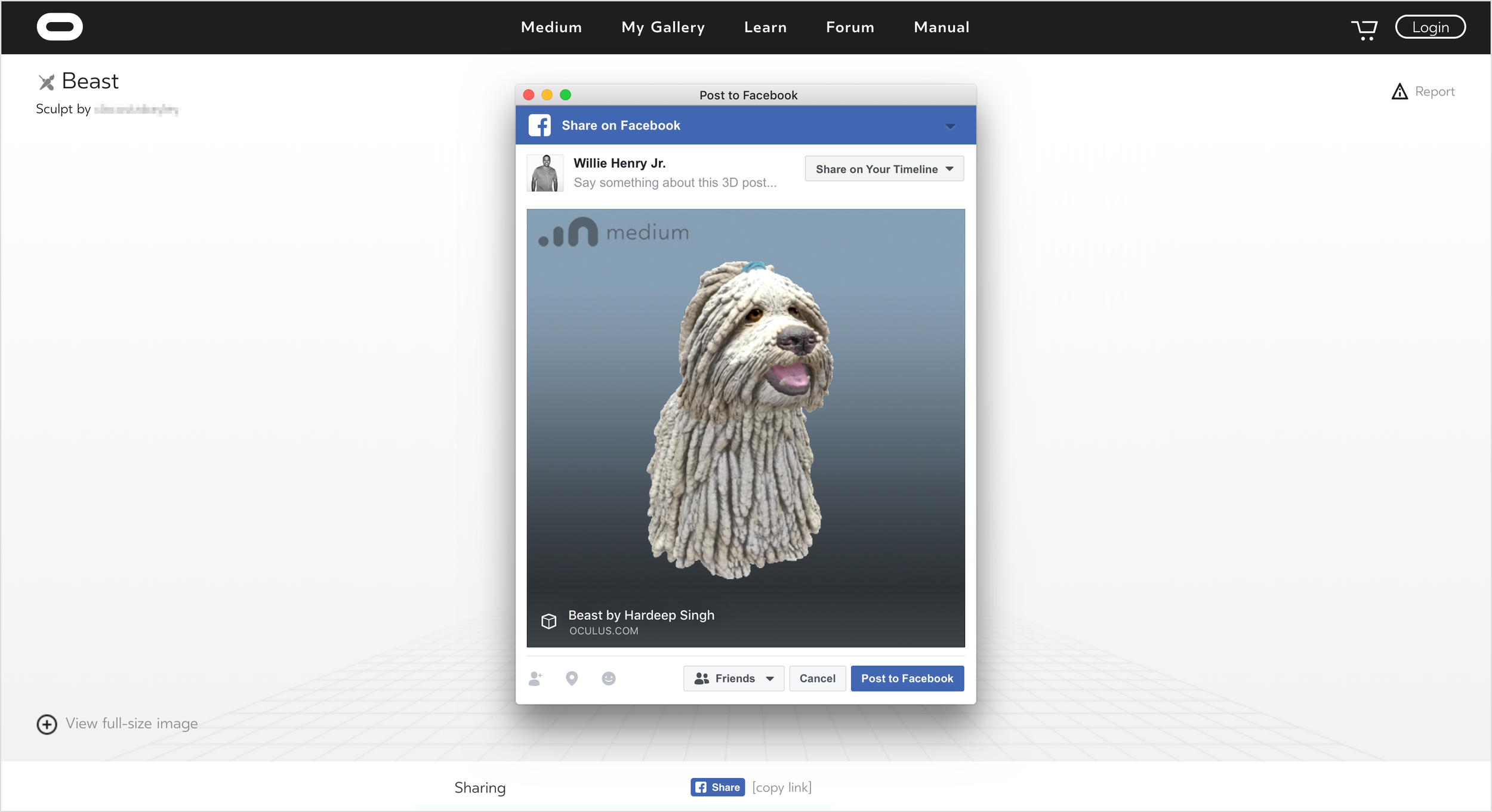Click the sculpt tool icon beside Beast
Image resolution: width=1492 pixels, height=812 pixels.
[47, 82]
